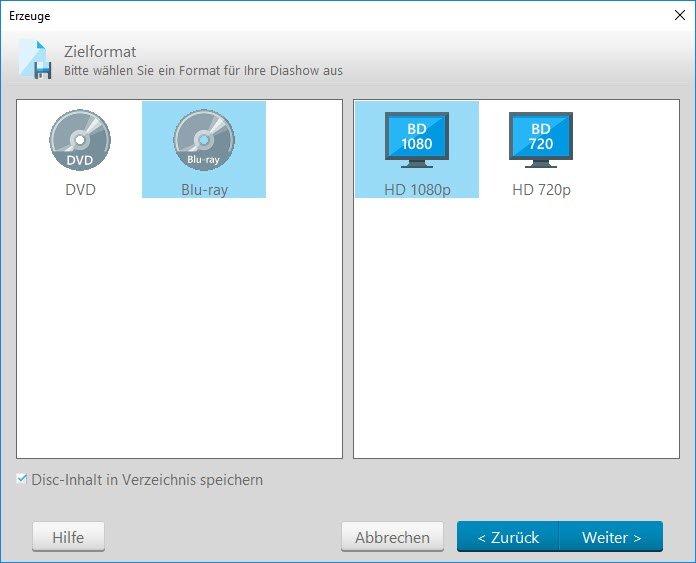Click the 'HD 720p' label text

pyautogui.click(x=541, y=190)
